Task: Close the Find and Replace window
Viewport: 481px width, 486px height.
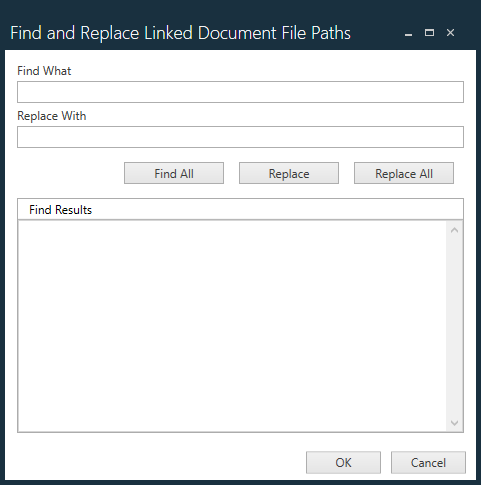Action: (450, 33)
